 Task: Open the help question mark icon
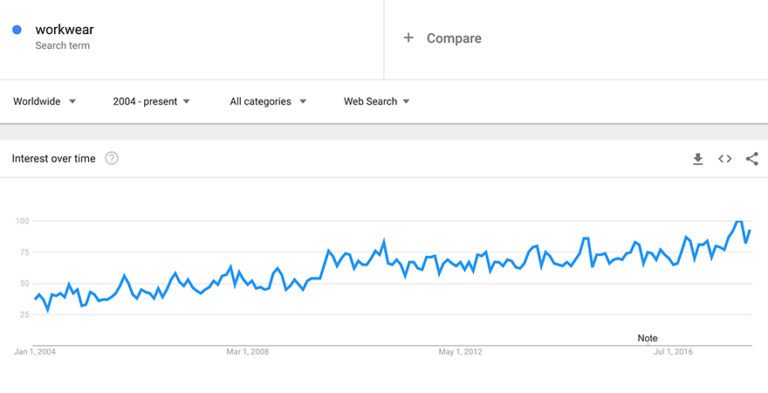coord(112,158)
